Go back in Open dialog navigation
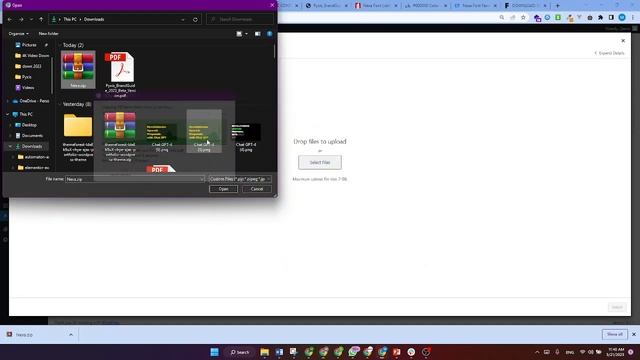The image size is (640, 360). pyautogui.click(x=10, y=19)
